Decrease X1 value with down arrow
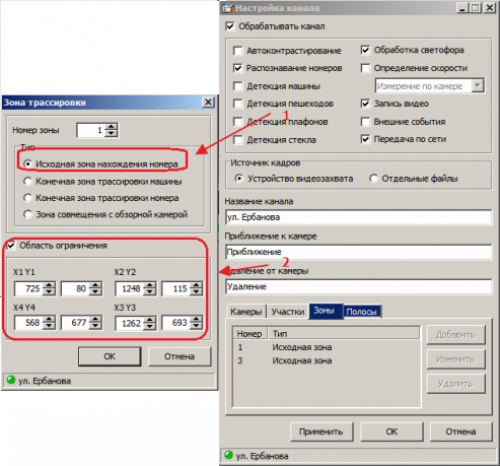Viewport: 500px width, 466px height. (x=49, y=292)
